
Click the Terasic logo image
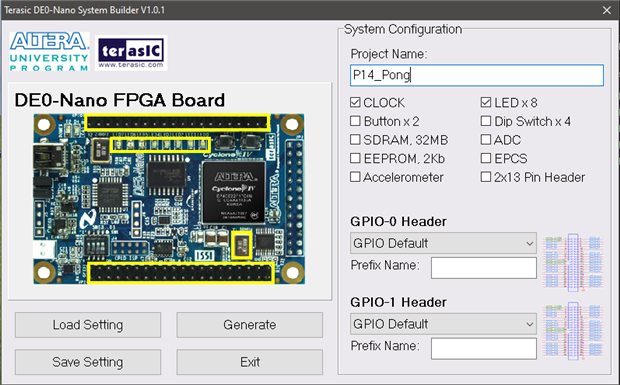pos(131,53)
